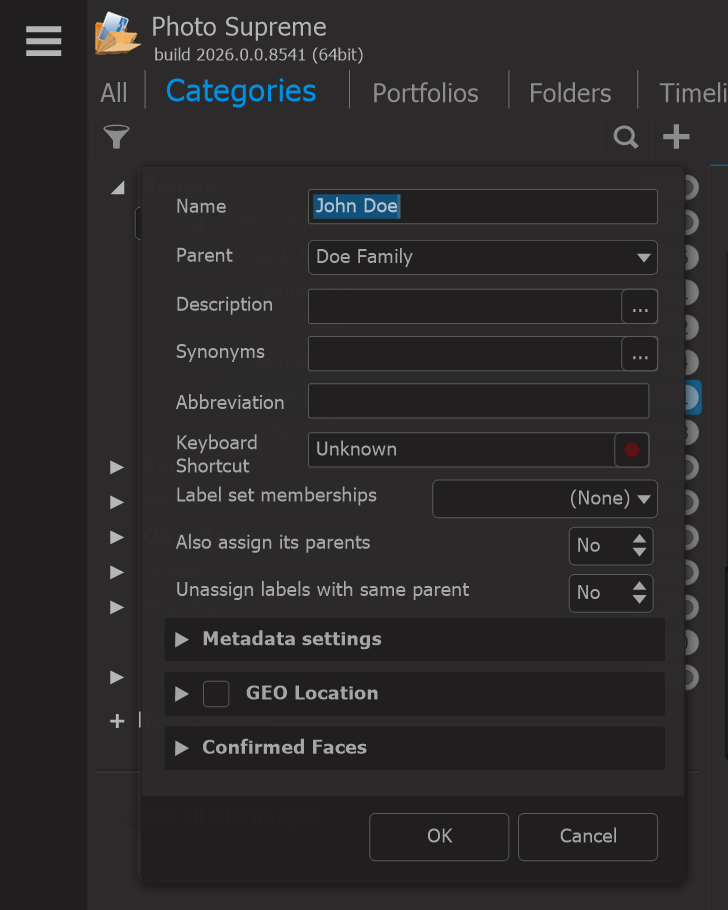Click the Name field containing John Doe
The height and width of the screenshot is (910, 728).
[483, 207]
